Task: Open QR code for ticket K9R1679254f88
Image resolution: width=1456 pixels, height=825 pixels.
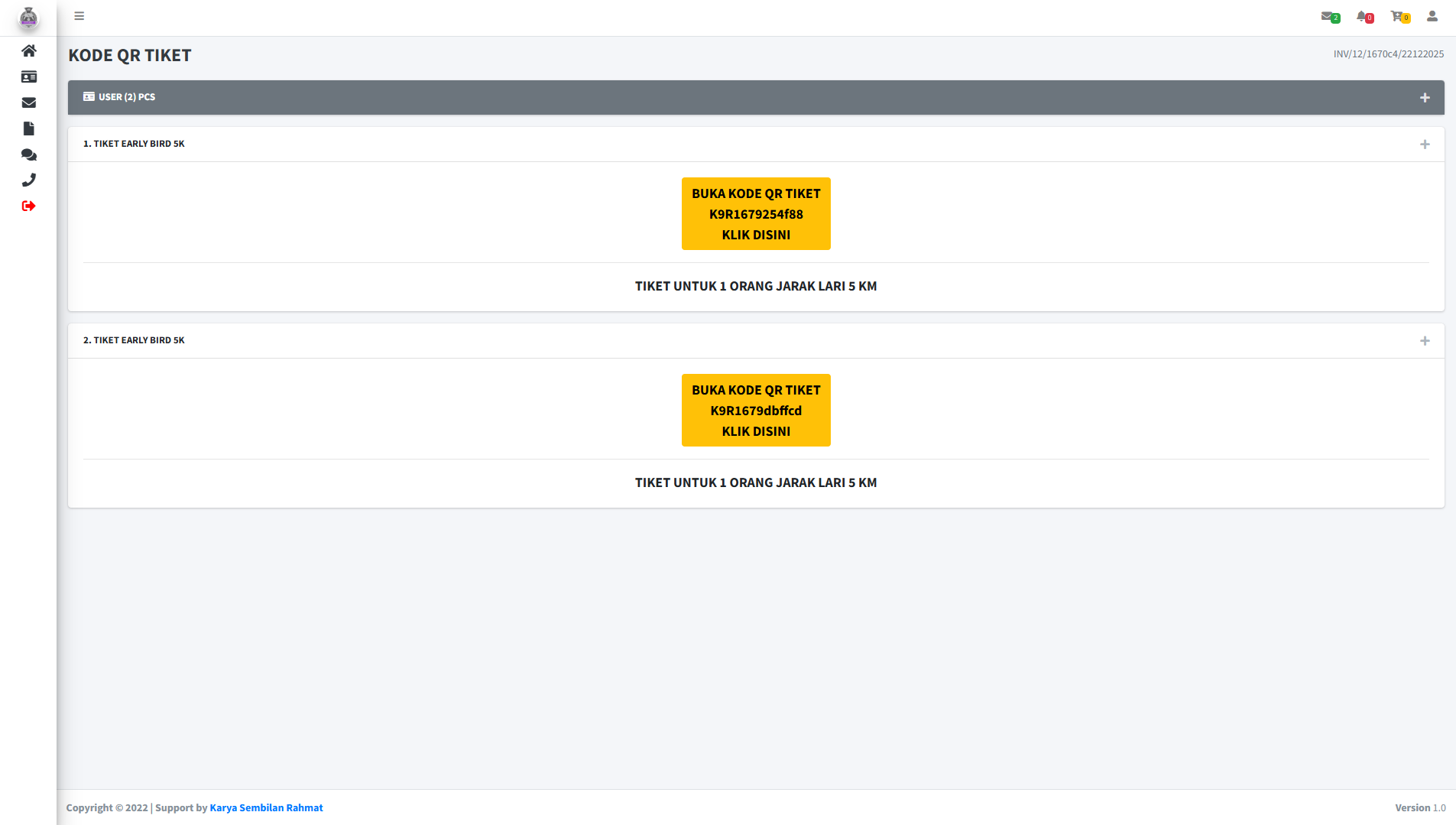Action: coord(756,214)
